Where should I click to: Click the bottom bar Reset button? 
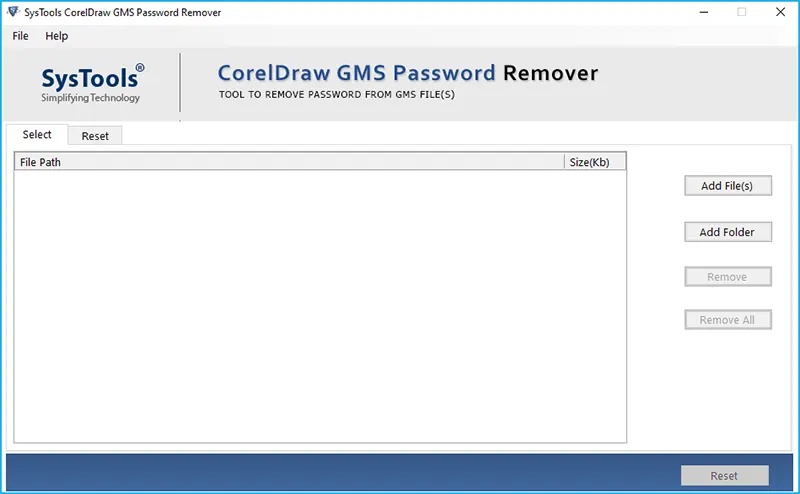(724, 476)
